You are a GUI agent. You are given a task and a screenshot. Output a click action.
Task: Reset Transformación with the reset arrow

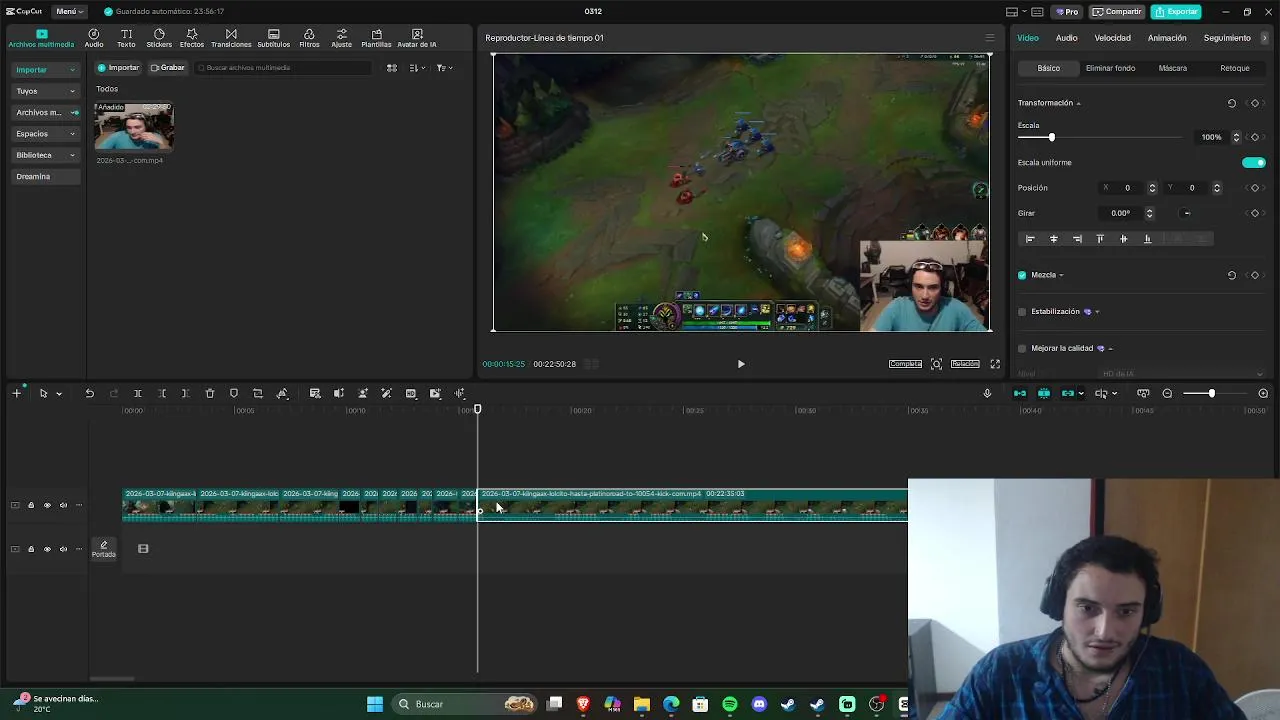pos(1231,103)
